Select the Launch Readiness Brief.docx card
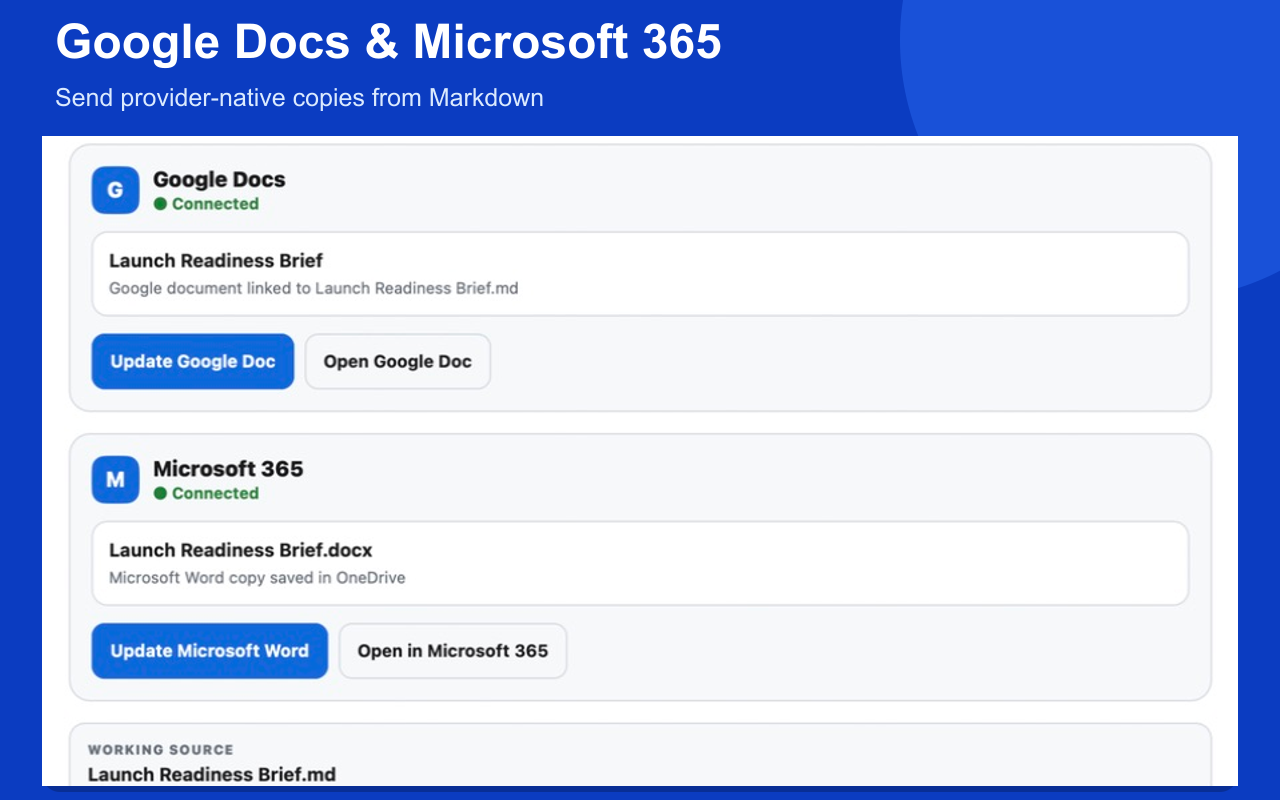The width and height of the screenshot is (1280, 800). (640, 563)
